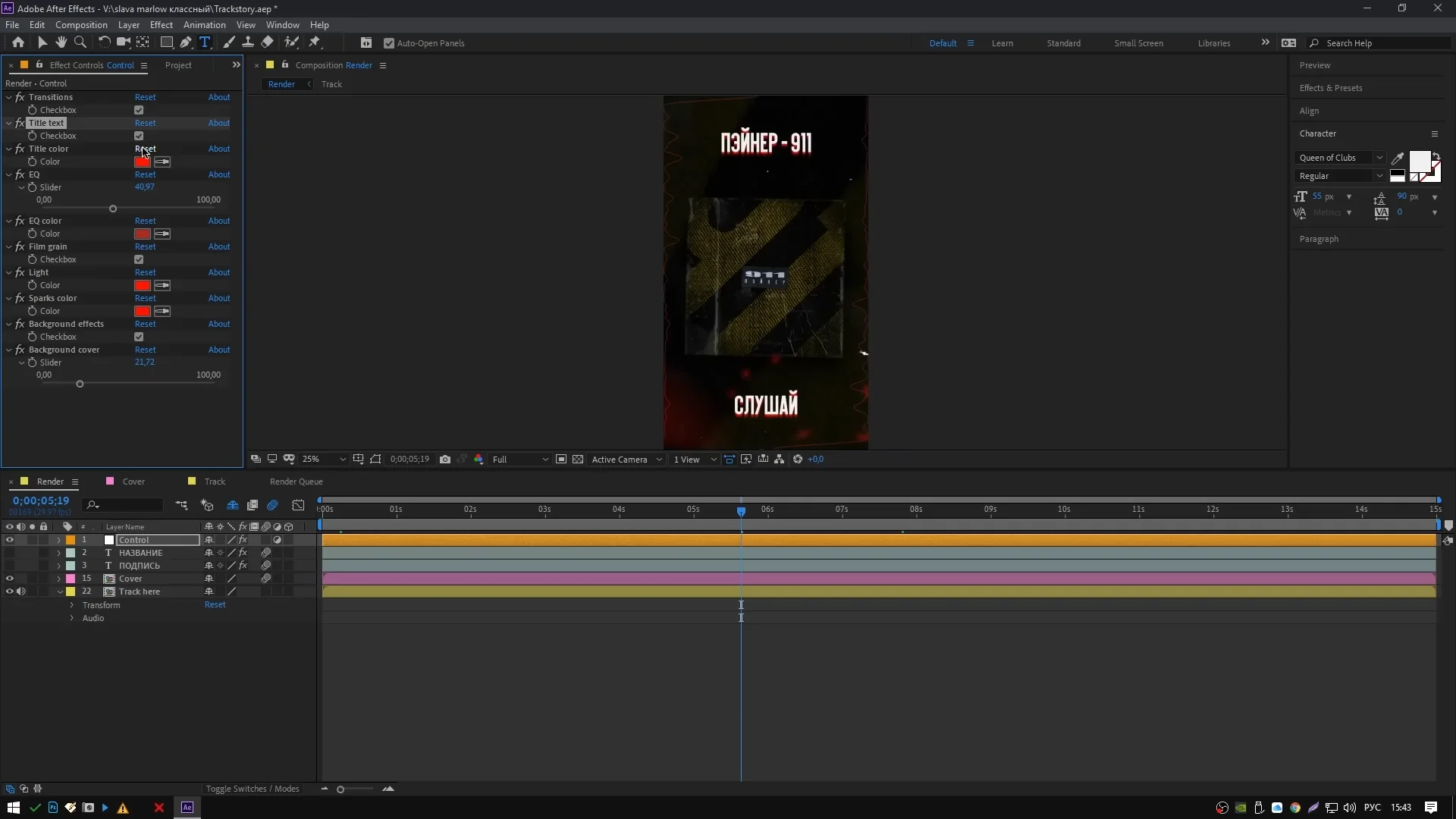Enable motion blur switch in timeline
The height and width of the screenshot is (819, 1456).
(x=273, y=505)
